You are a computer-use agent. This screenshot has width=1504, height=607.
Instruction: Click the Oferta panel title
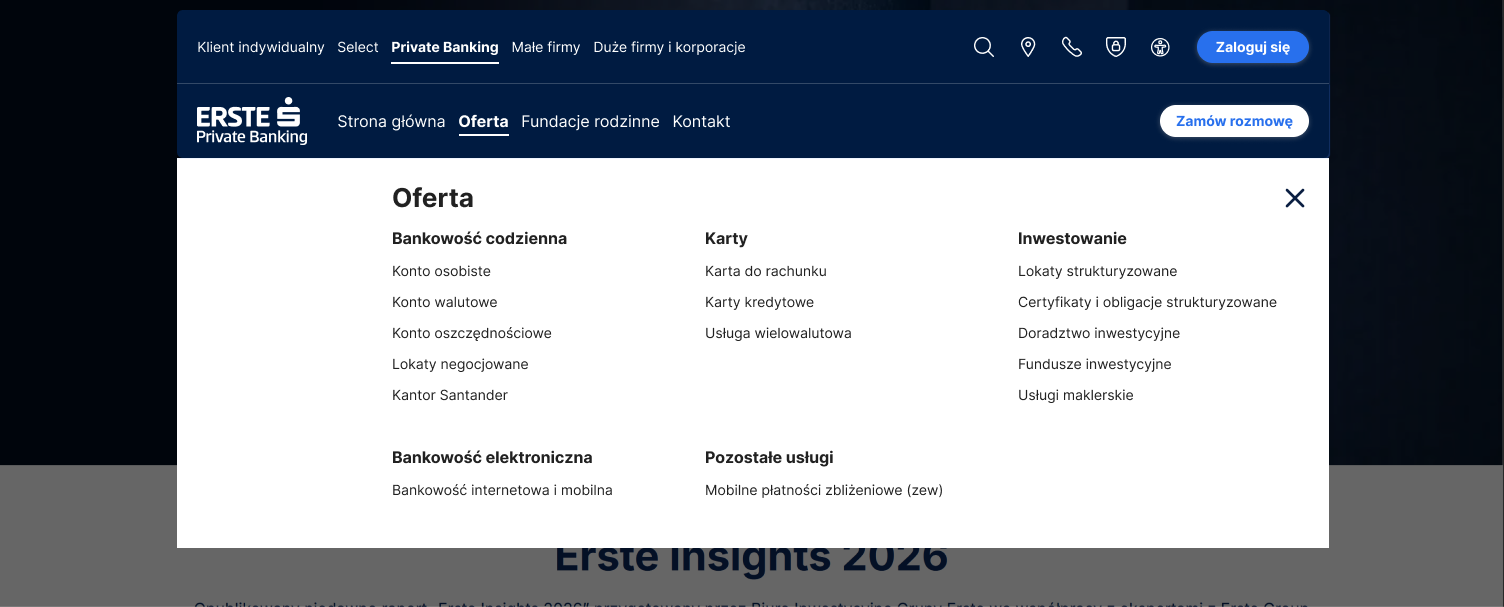point(433,198)
